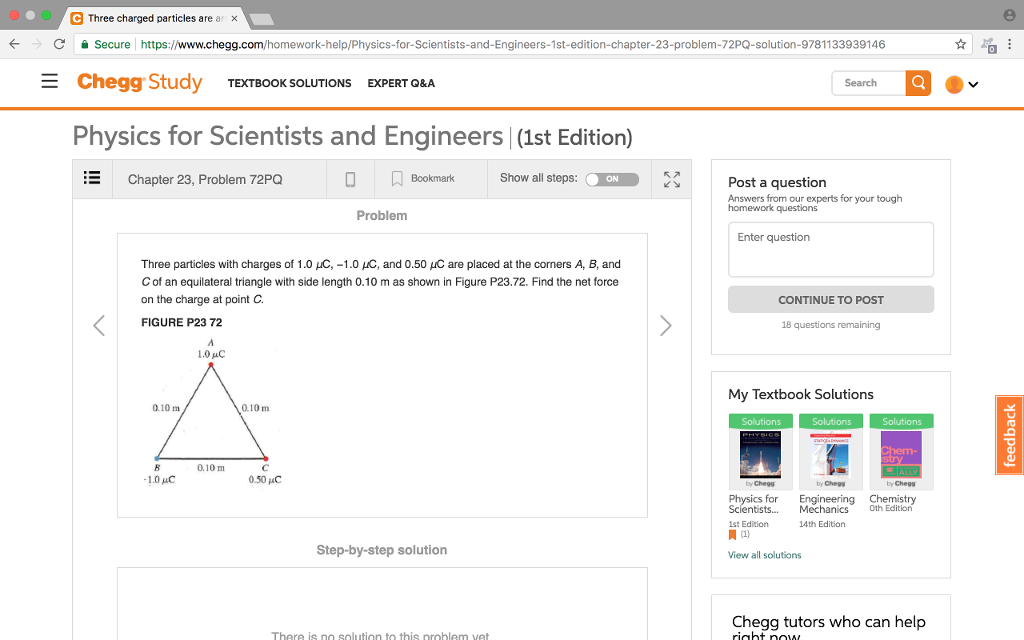Go to the next problem with right chevron
Screen dimensions: 1024x640
click(x=665, y=325)
